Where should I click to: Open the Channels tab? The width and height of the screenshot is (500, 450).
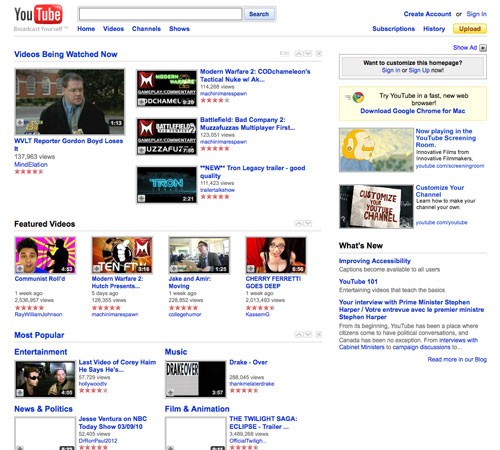click(x=146, y=29)
